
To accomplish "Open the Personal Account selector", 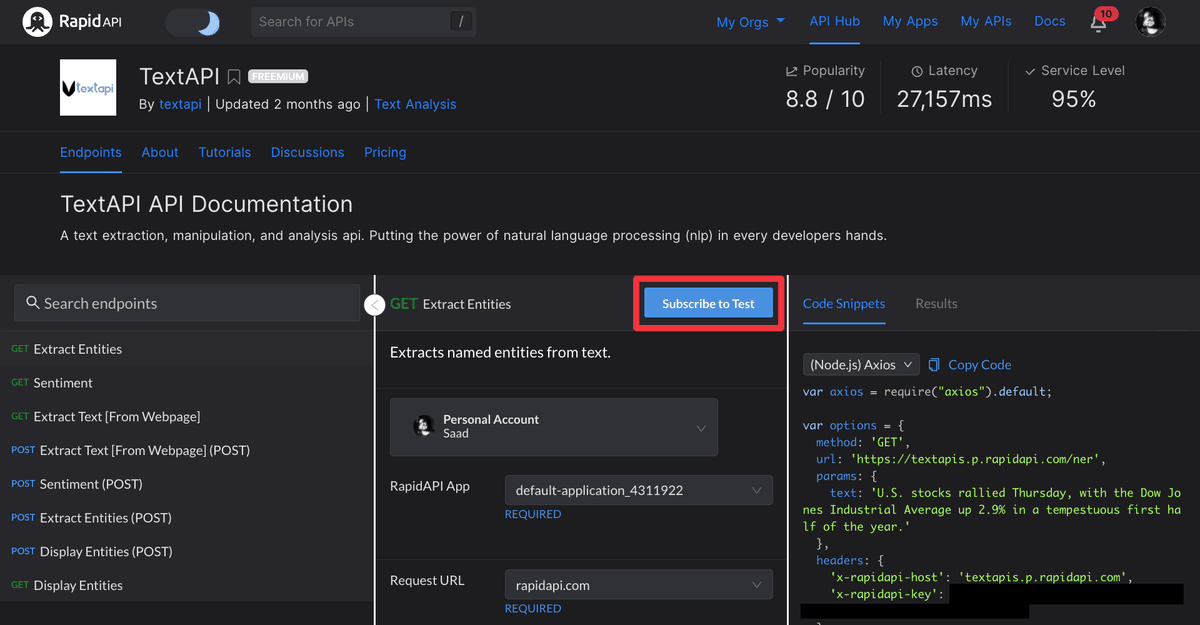I will (554, 427).
